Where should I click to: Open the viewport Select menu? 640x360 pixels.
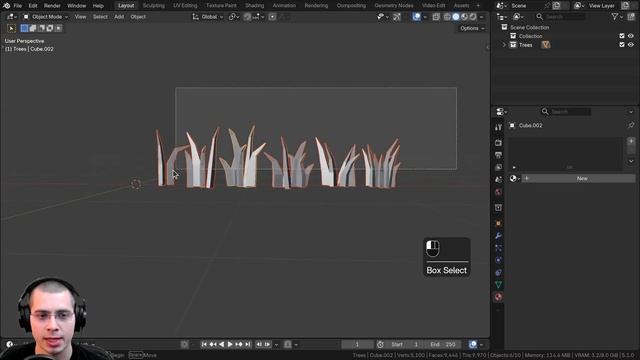click(x=100, y=17)
